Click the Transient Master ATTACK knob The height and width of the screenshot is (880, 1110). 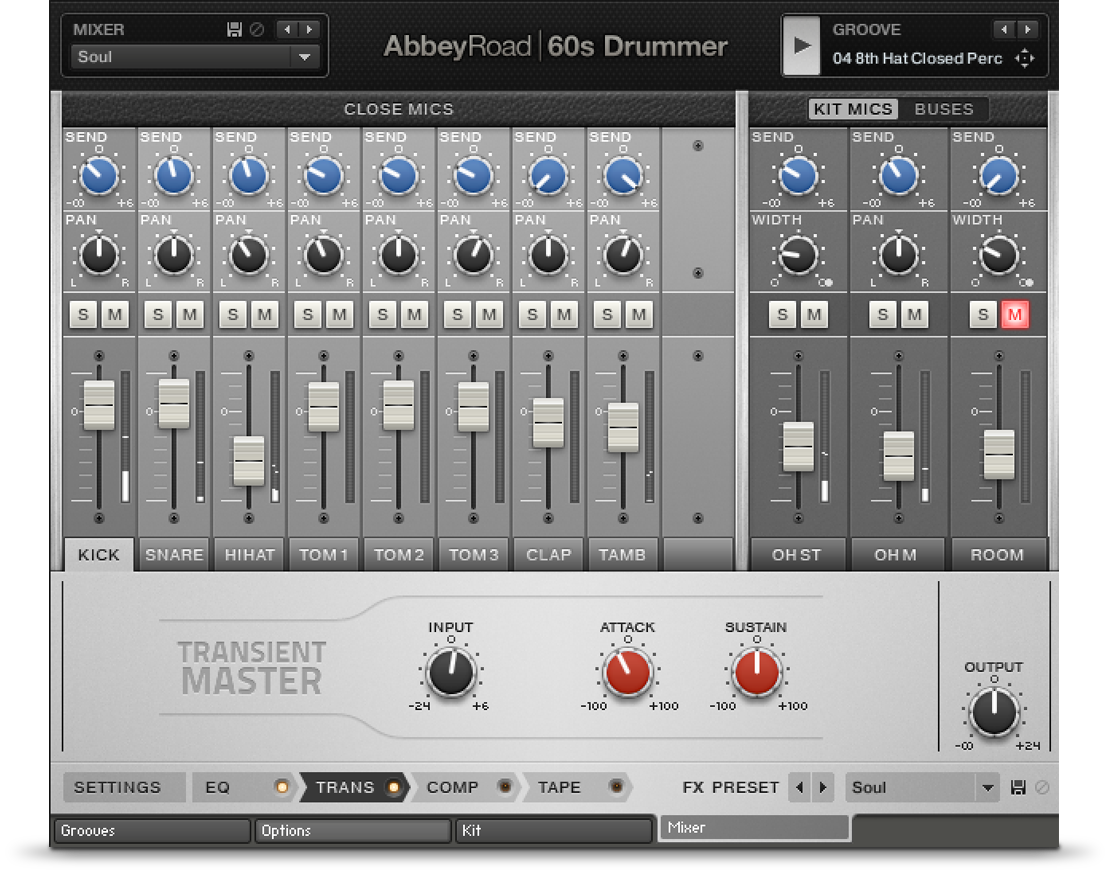pos(627,673)
